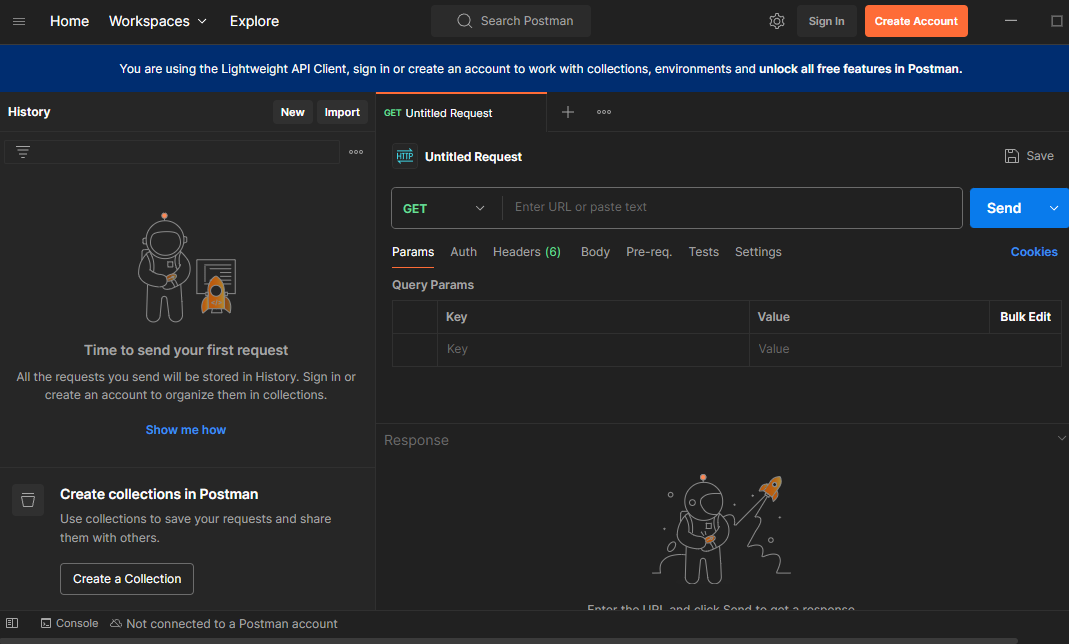
Task: Minimize the Postman window
Action: point(1011,21)
